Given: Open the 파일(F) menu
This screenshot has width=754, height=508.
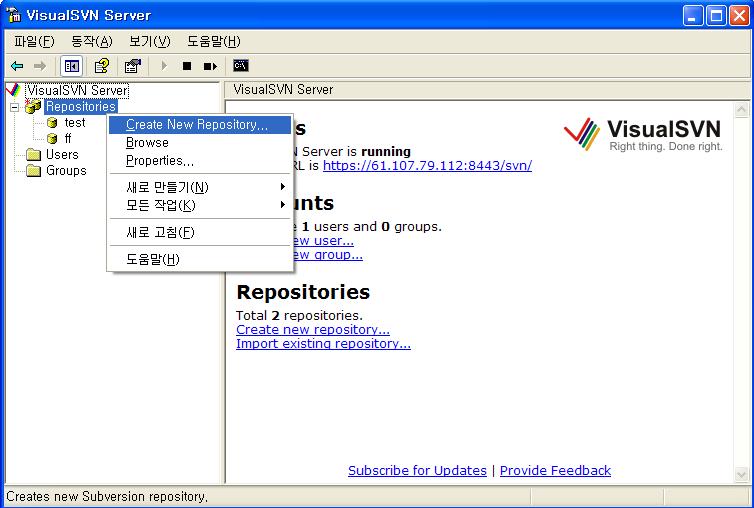Looking at the screenshot, I should [x=34, y=42].
